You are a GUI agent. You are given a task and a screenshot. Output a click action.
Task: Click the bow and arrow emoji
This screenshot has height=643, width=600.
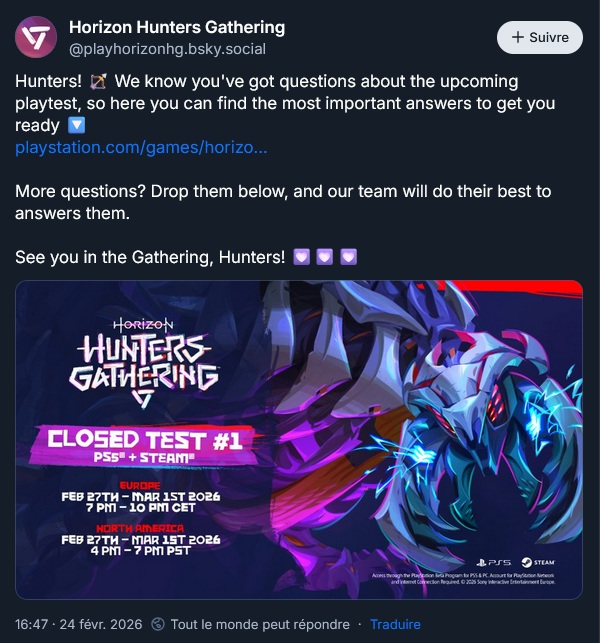[98, 81]
